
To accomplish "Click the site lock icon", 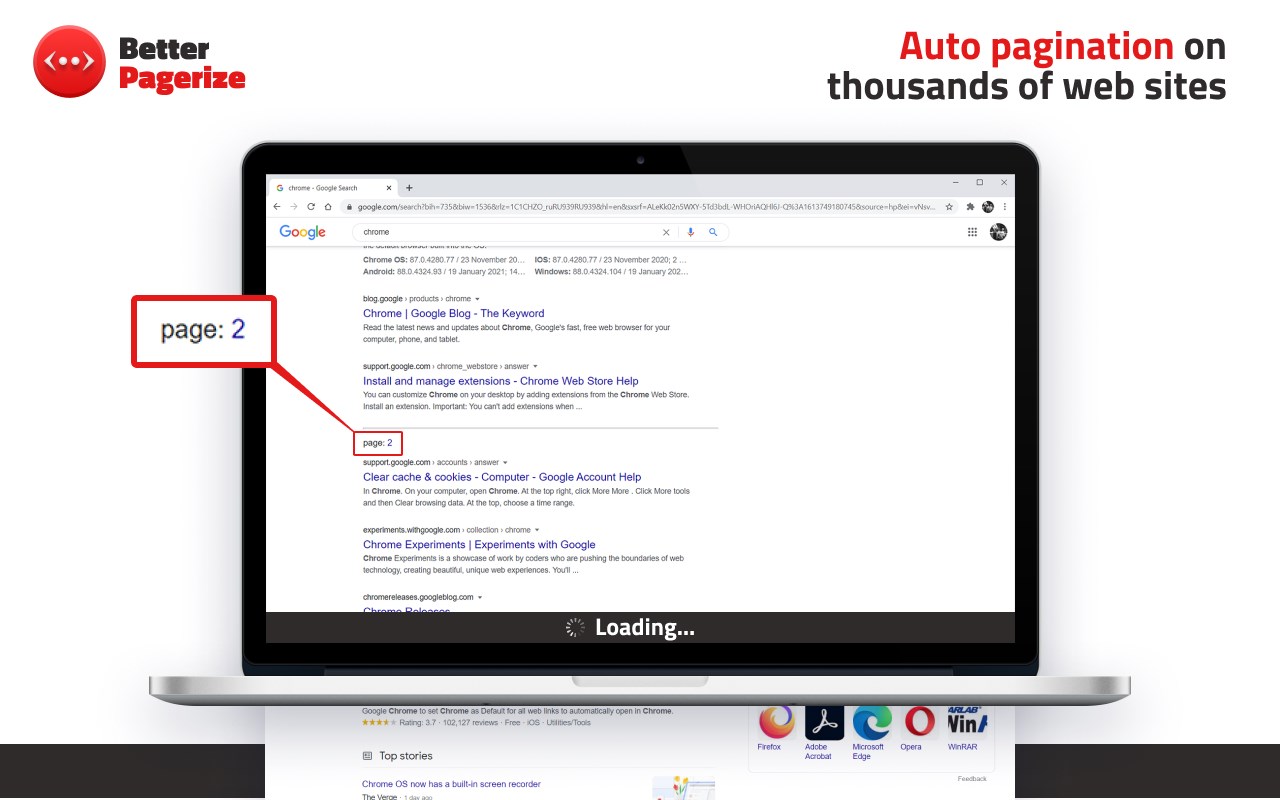I will (349, 207).
